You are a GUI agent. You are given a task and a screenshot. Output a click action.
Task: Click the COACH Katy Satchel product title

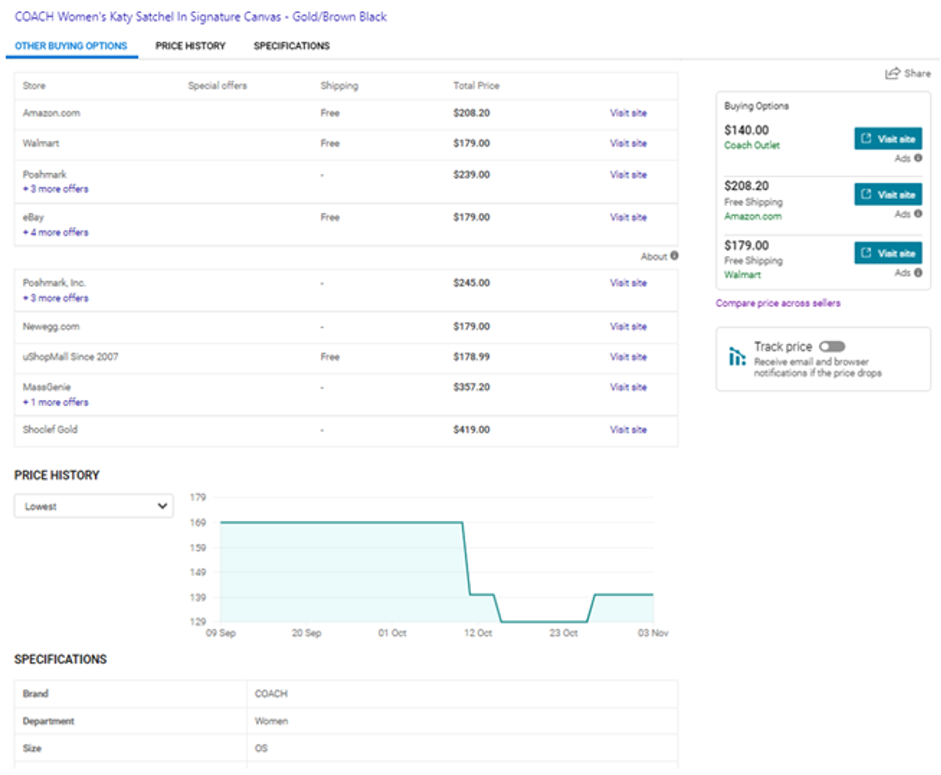coord(200,17)
